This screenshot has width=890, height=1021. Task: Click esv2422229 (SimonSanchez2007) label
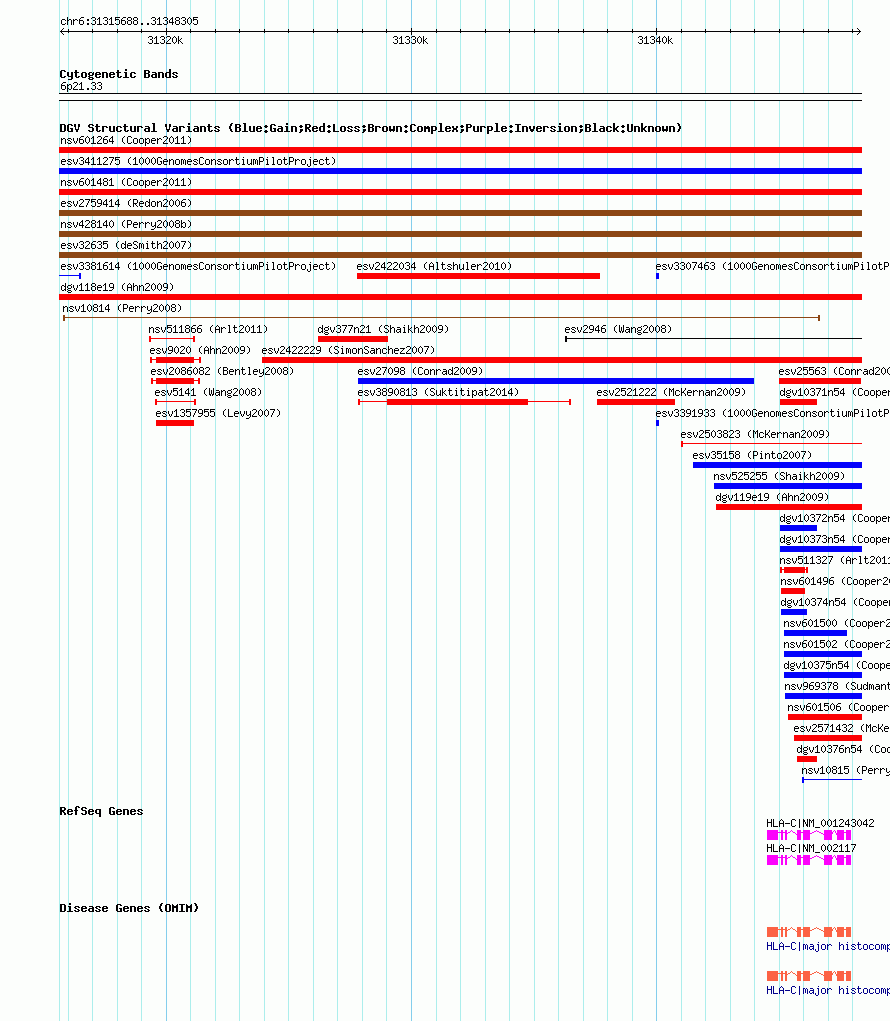tap(348, 350)
